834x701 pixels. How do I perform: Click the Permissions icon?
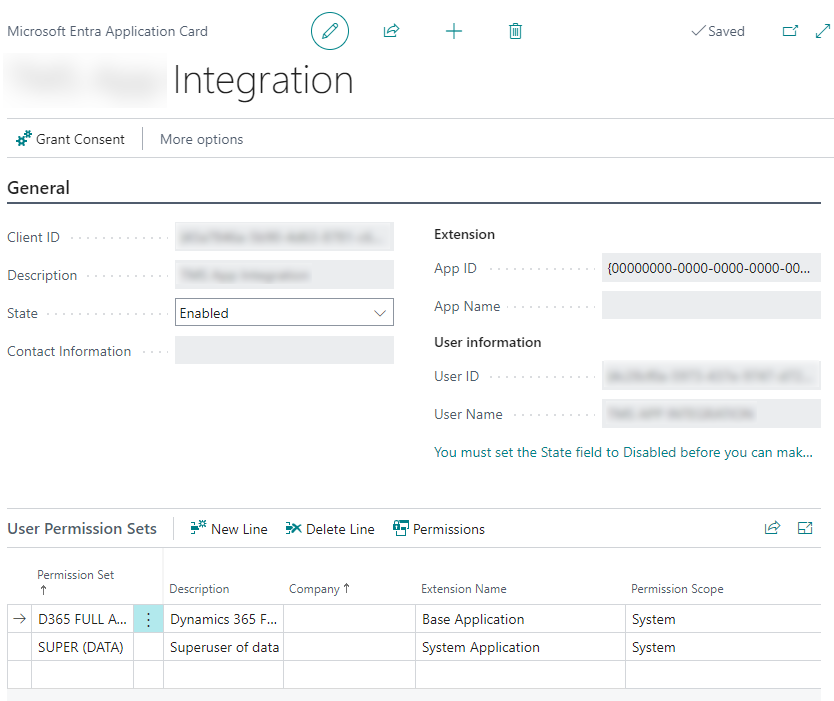pos(401,528)
